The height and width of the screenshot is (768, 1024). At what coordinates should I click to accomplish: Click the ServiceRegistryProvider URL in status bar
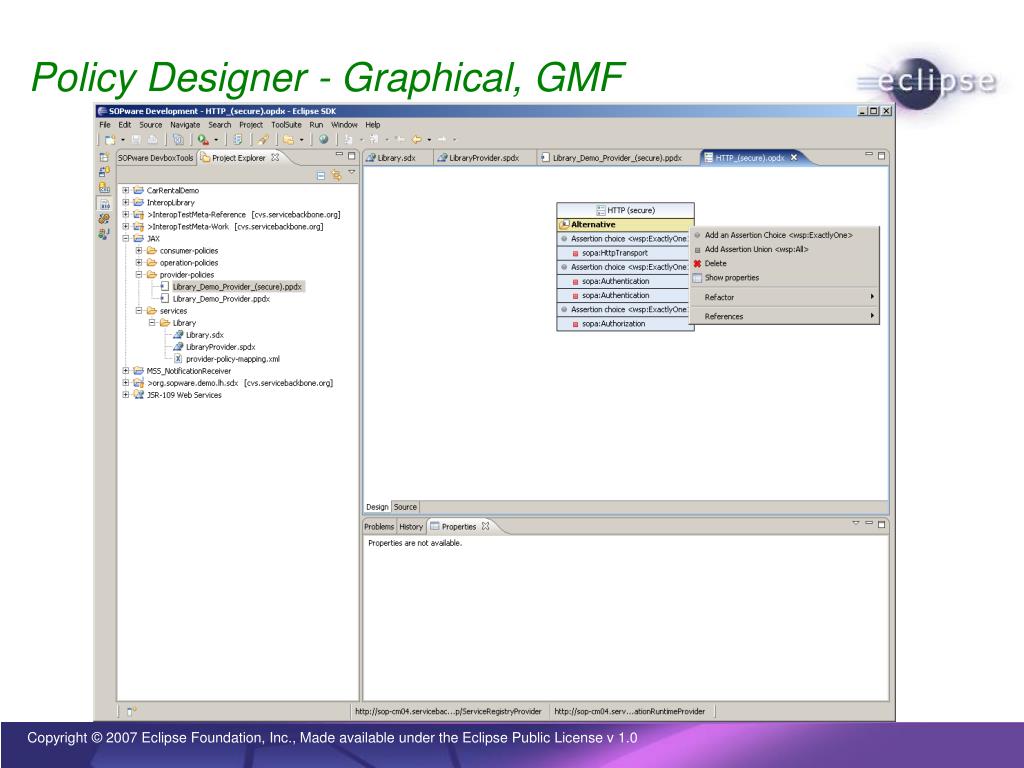(448, 711)
